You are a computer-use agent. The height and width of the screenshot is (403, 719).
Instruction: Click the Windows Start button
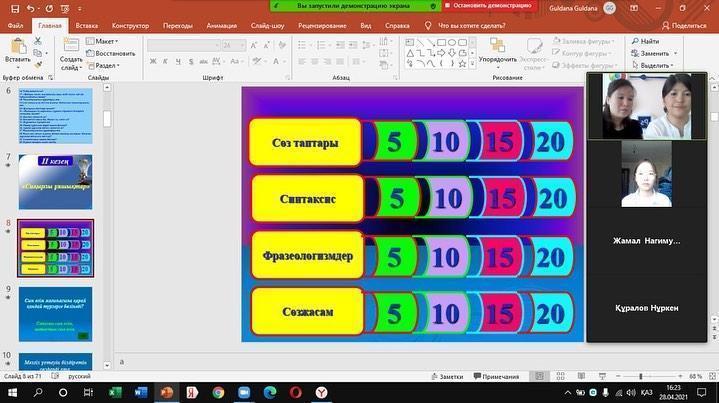pyautogui.click(x=11, y=392)
